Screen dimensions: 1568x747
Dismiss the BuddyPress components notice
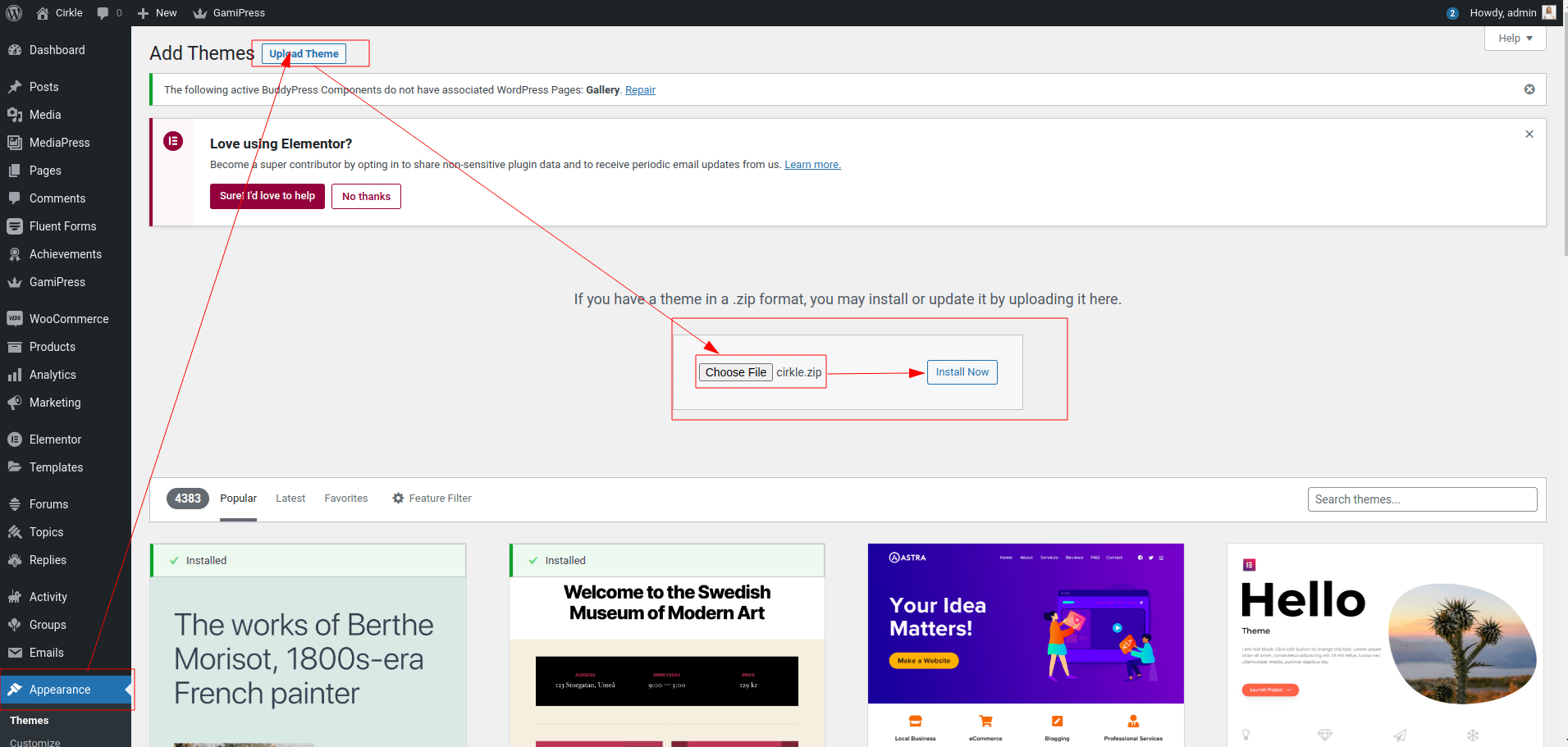coord(1529,89)
